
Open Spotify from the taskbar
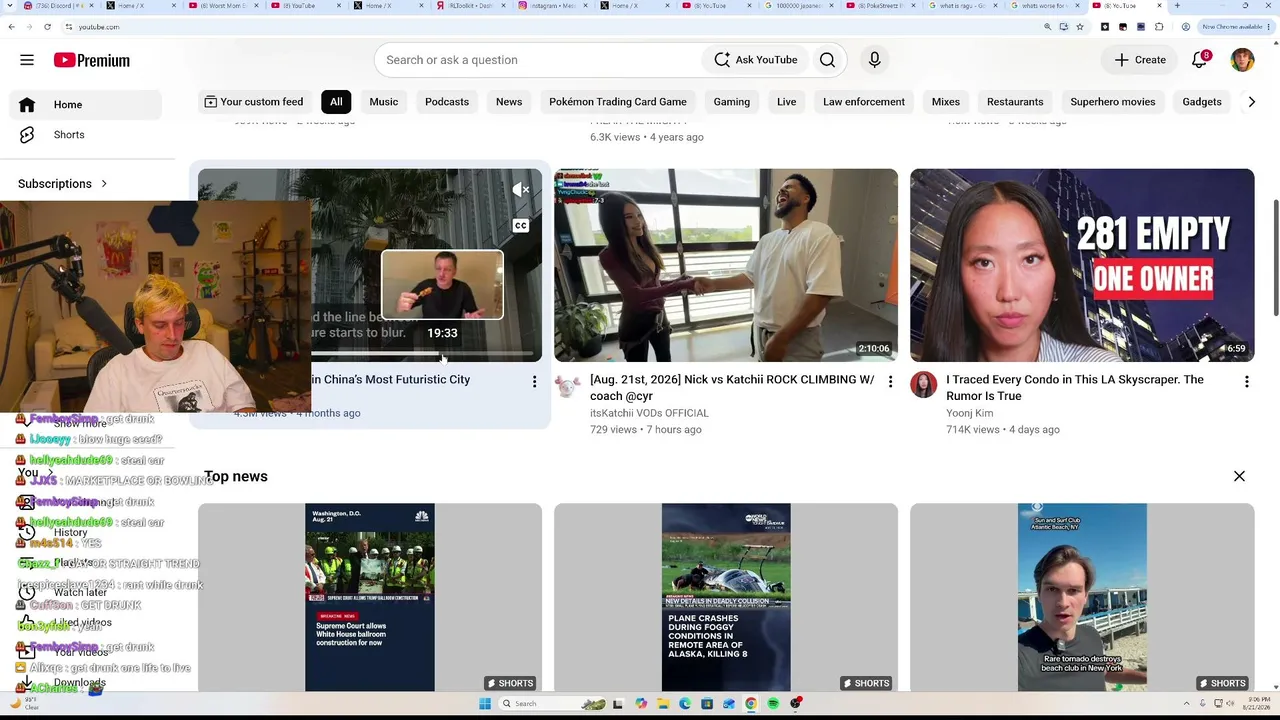[773, 704]
